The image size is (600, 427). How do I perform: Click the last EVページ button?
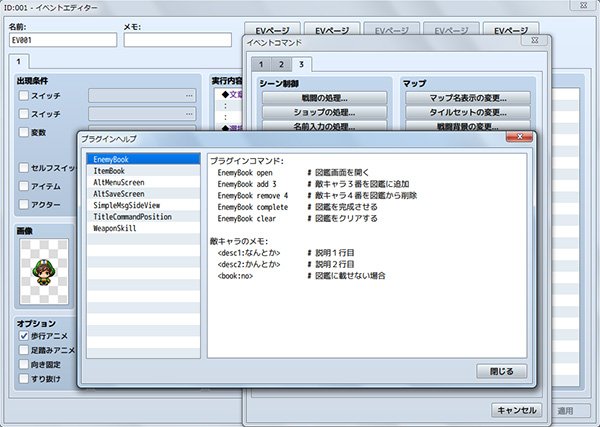[511, 29]
